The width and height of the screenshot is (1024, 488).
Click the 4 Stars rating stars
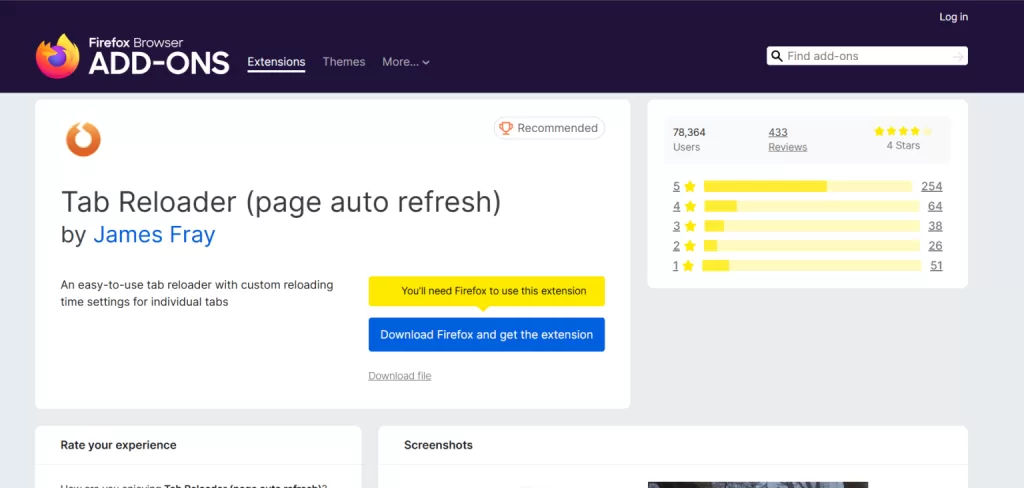[902, 131]
